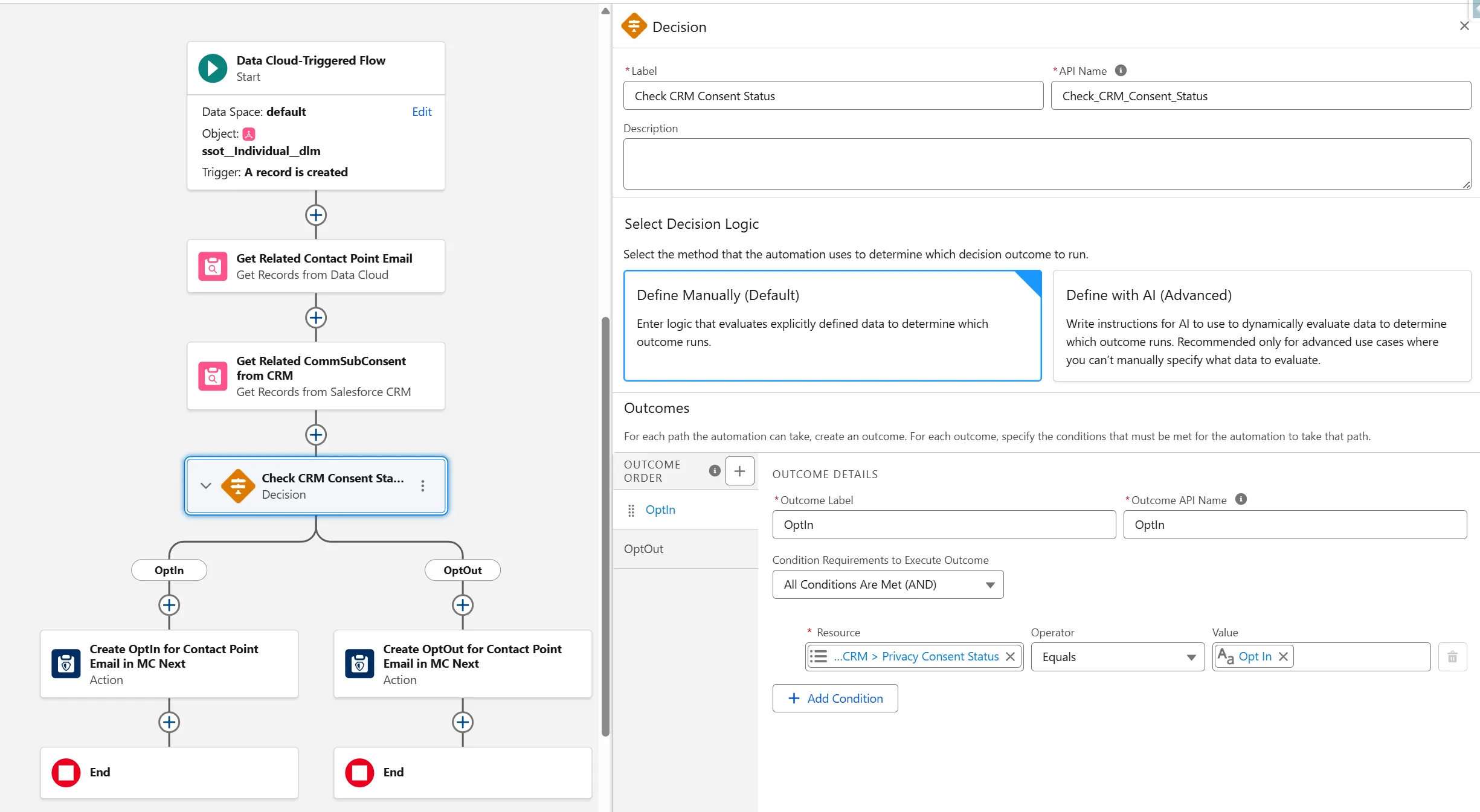Collapse the Check CRM Consent Status decision chevron

(x=206, y=486)
